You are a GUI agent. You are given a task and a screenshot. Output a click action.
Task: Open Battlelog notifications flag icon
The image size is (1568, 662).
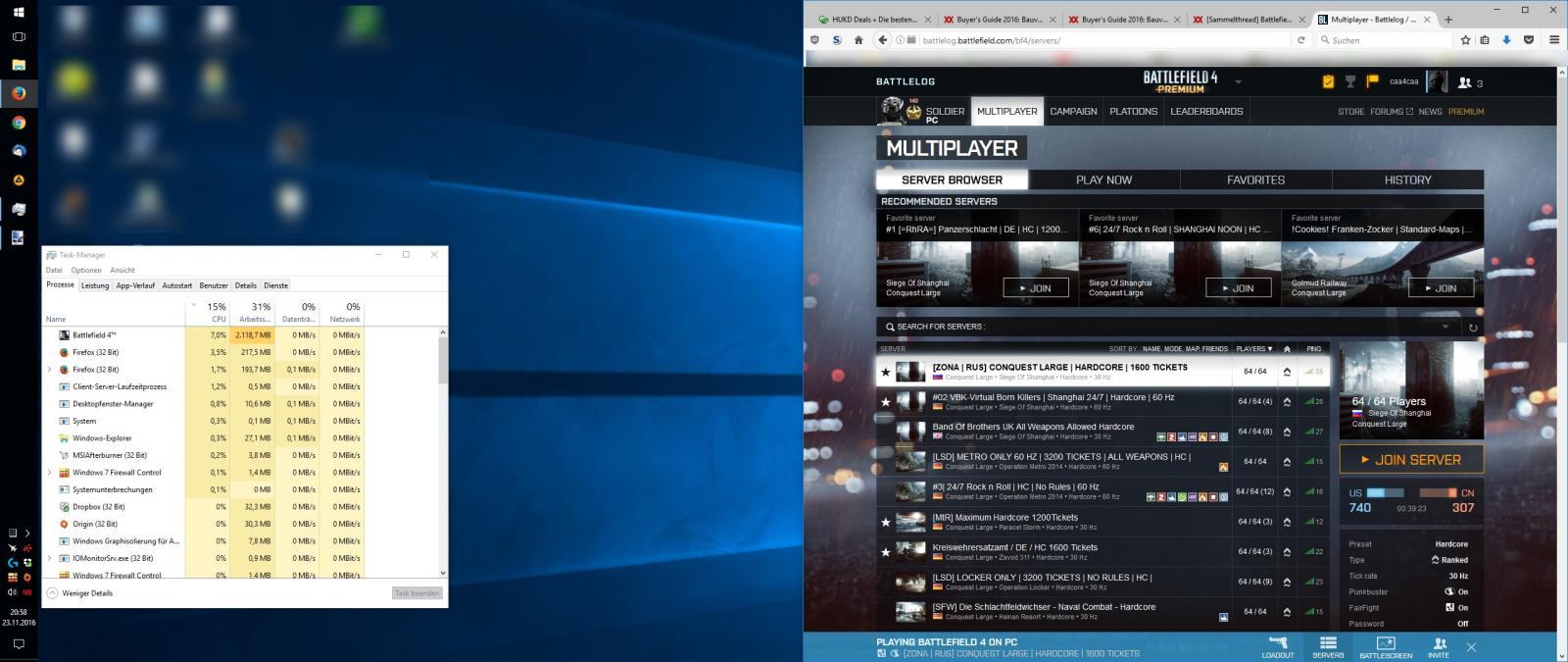coord(1372,81)
